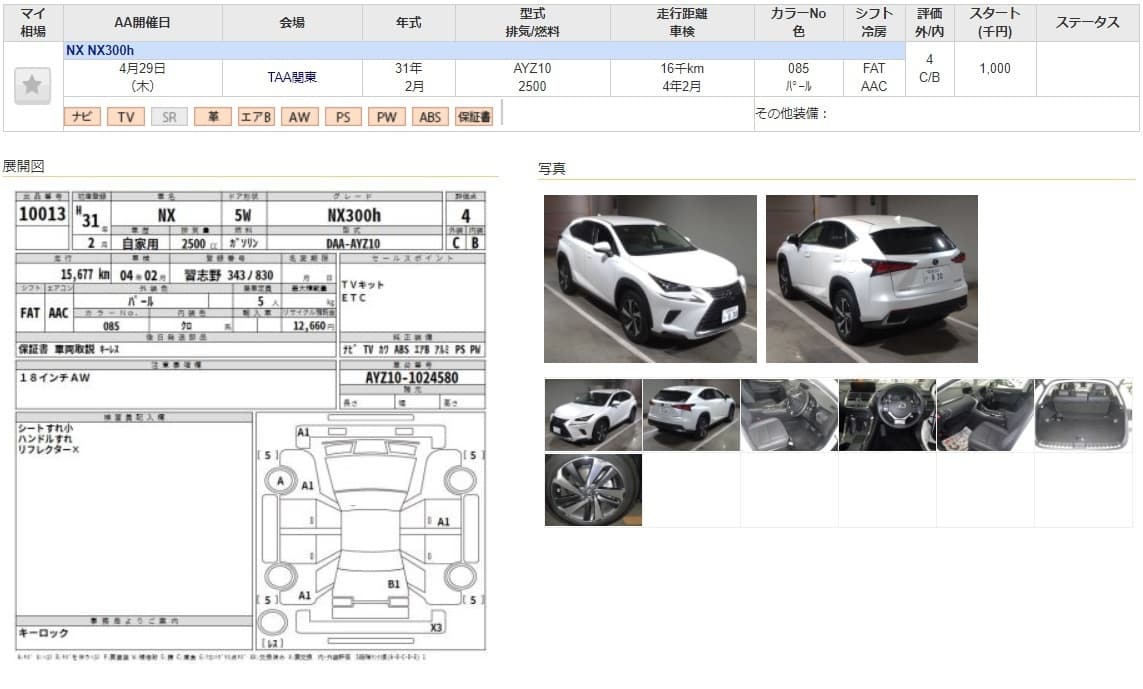Click the grayed-out SR sunroof badge
The image size is (1143, 689).
point(169,117)
